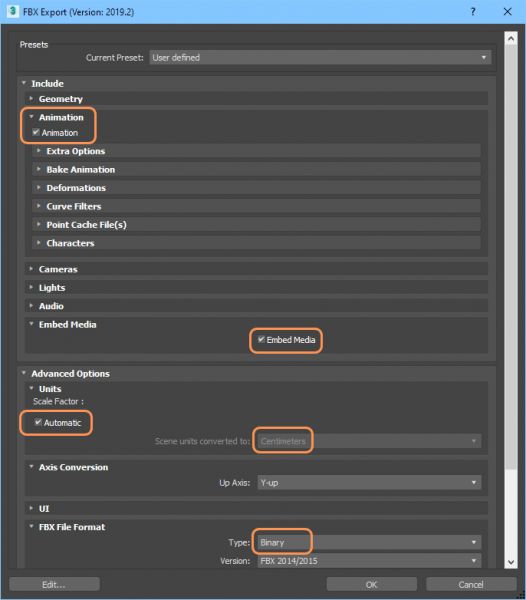Open the FBX Version dropdown
Image resolution: width=526 pixels, height=600 pixels.
pyautogui.click(x=369, y=561)
